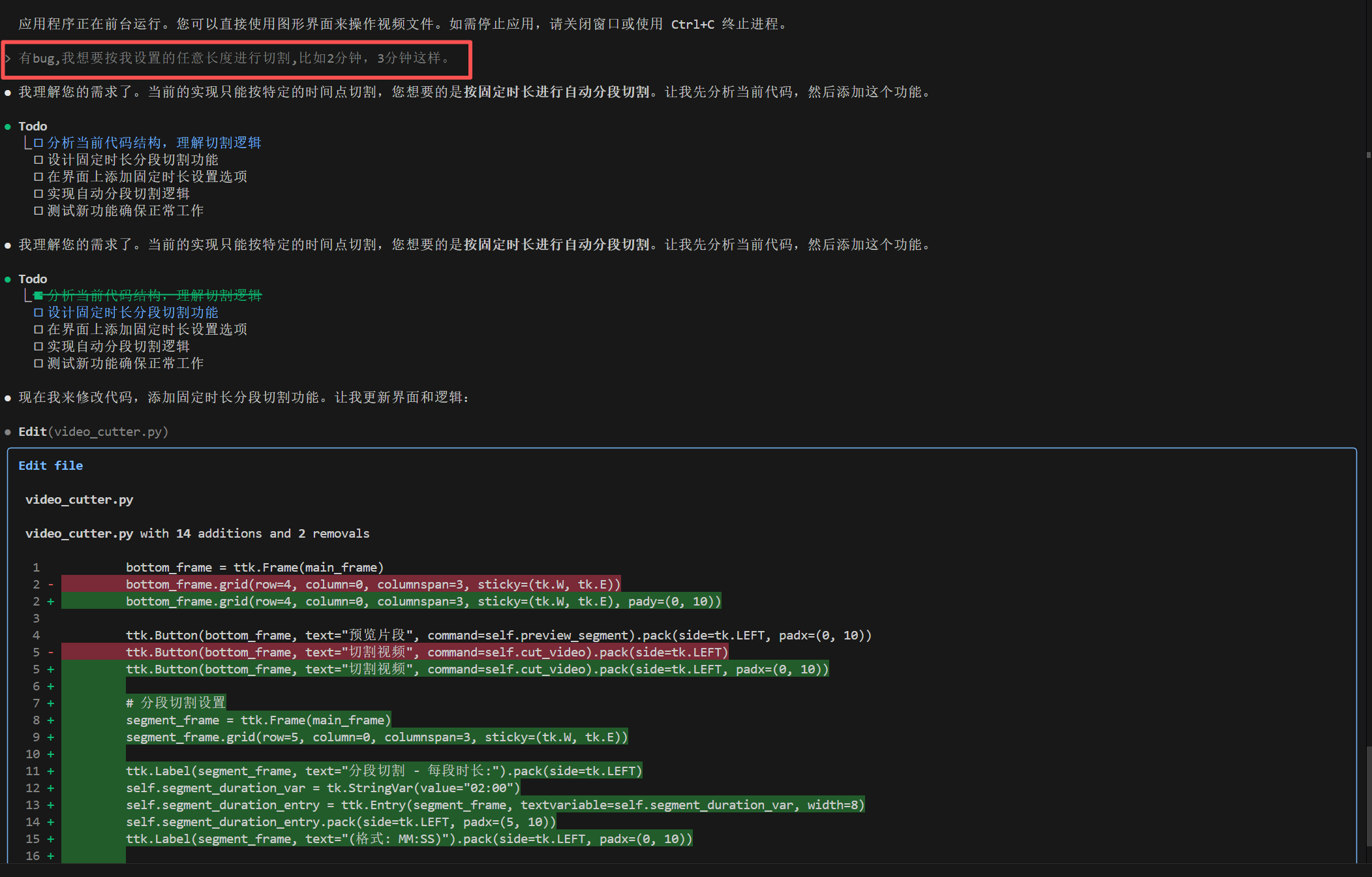Click the gray bullet beside Edit(video_cutter.py)
The width and height of the screenshot is (1372, 877).
(8, 432)
